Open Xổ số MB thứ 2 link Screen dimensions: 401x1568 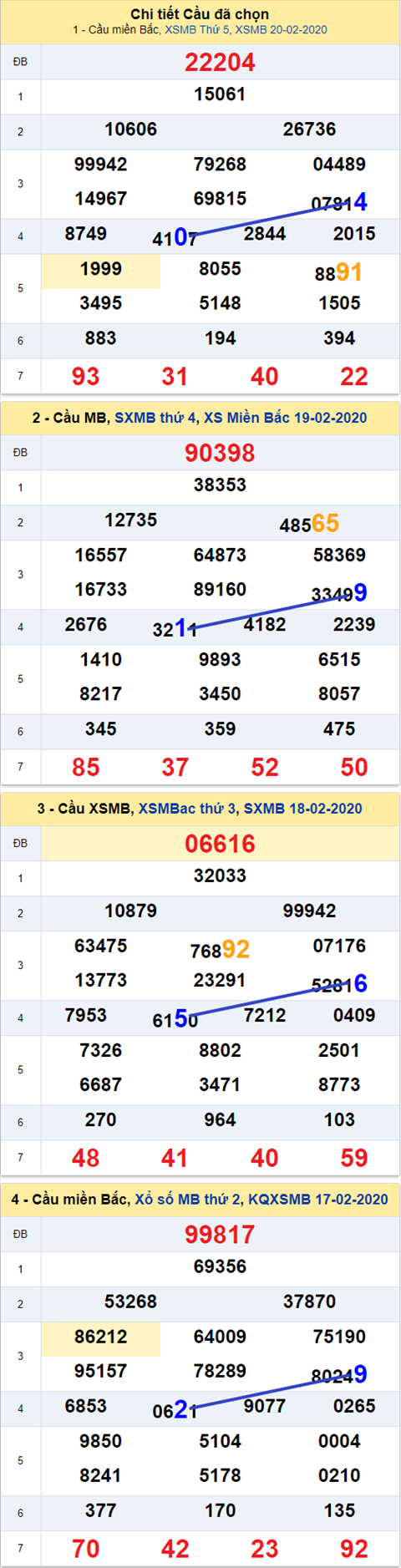[188, 1200]
